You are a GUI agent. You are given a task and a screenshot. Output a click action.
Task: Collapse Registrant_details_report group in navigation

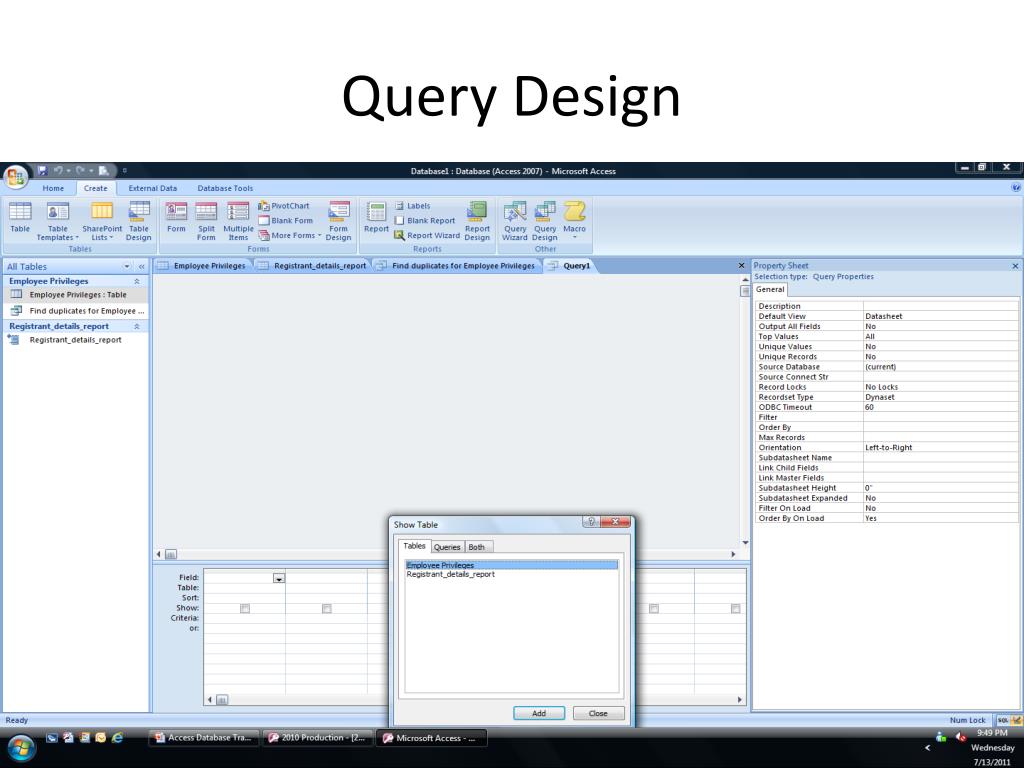point(136,326)
